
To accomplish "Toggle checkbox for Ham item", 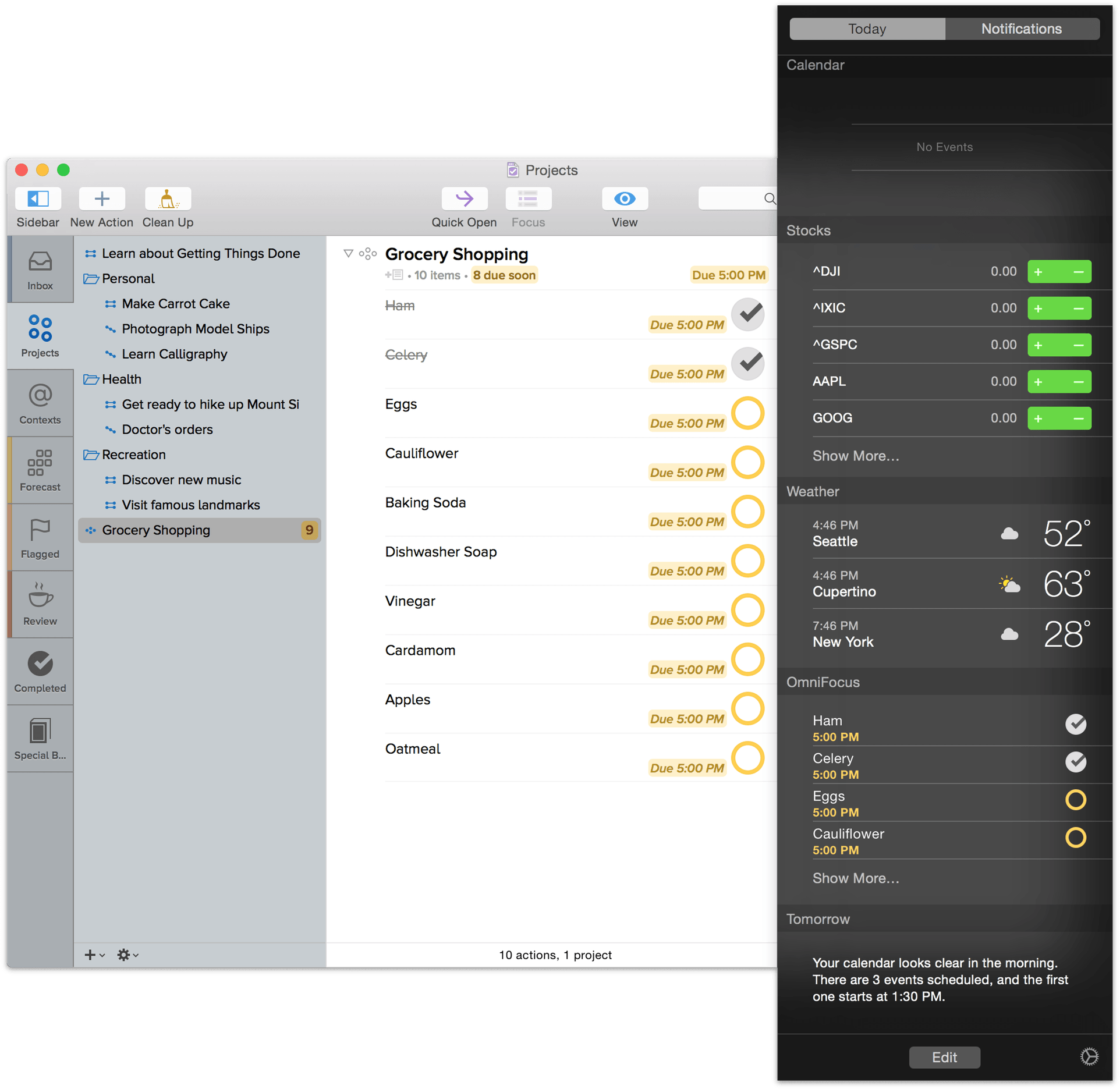I will (749, 313).
